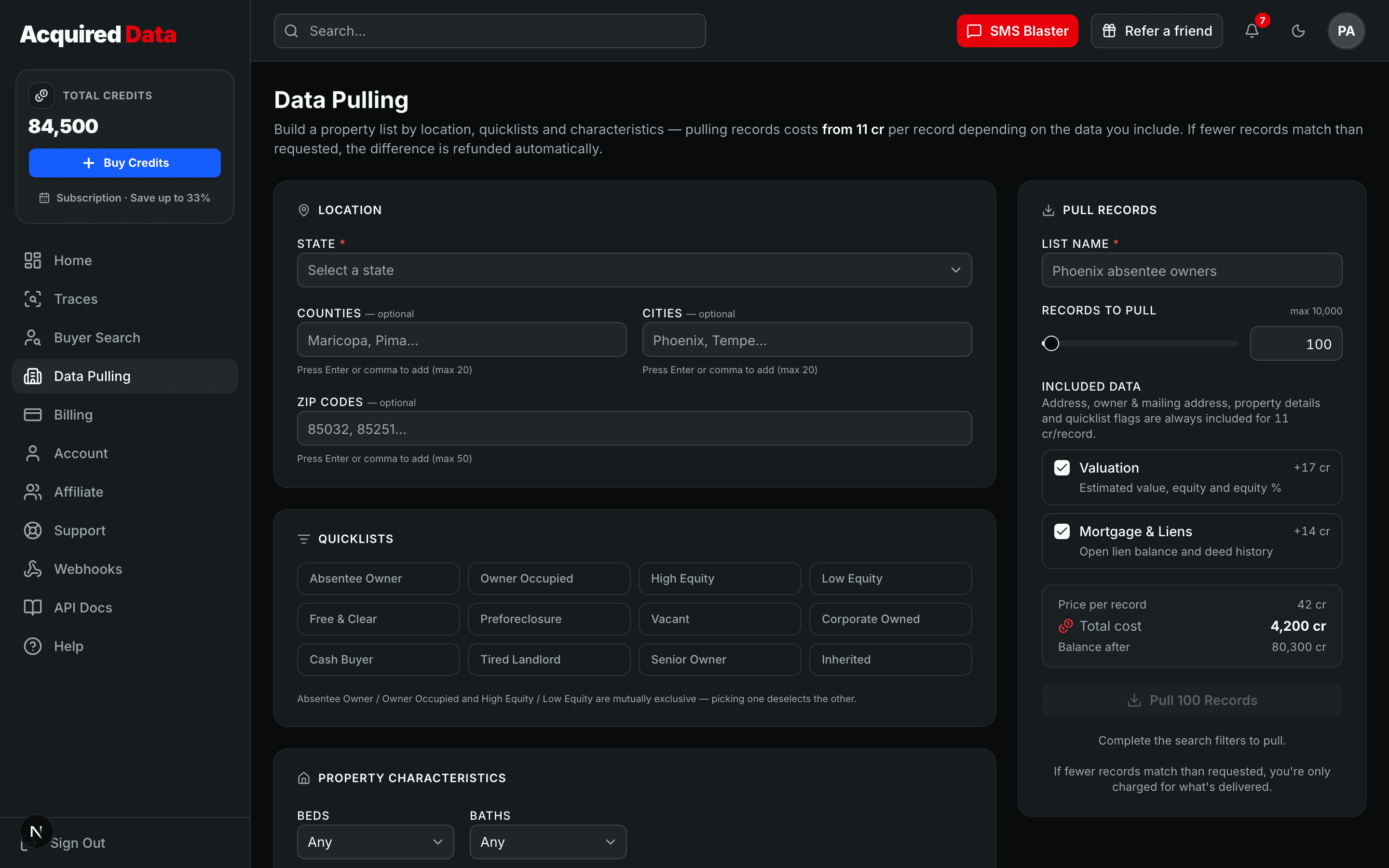Click the search magnifier icon
The image size is (1389, 868).
pyautogui.click(x=292, y=31)
